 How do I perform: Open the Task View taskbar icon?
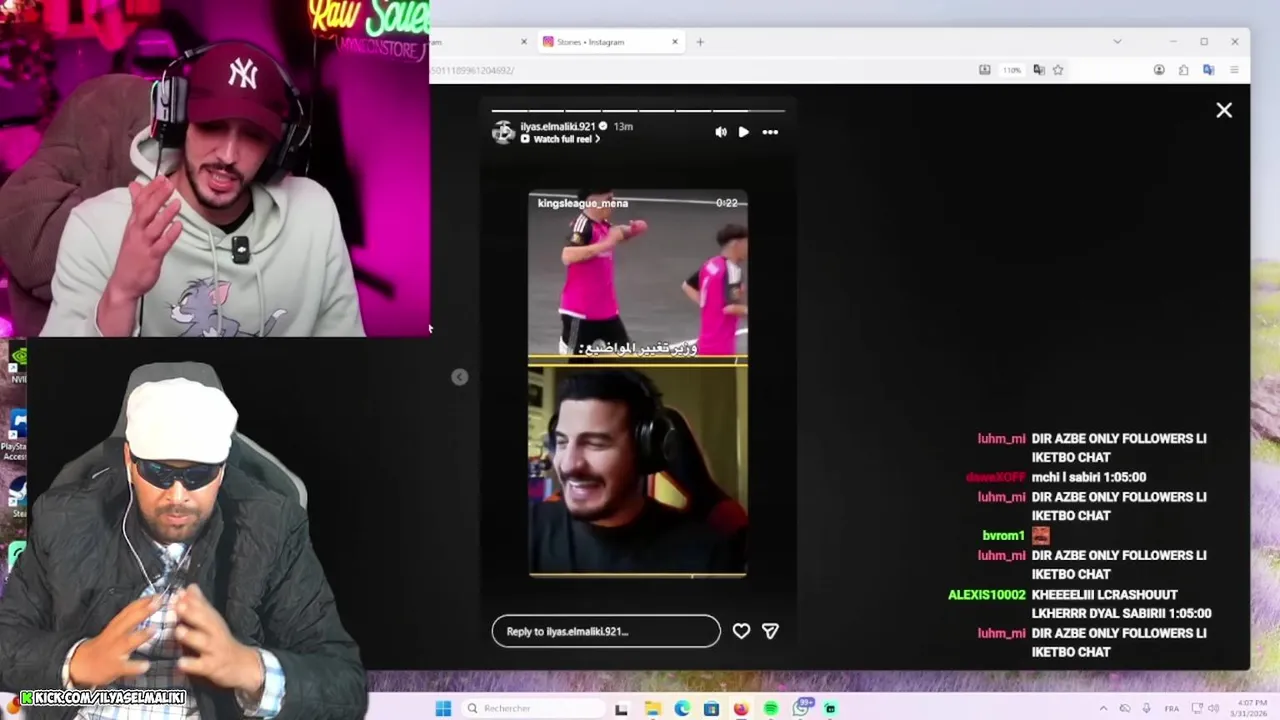pos(621,708)
